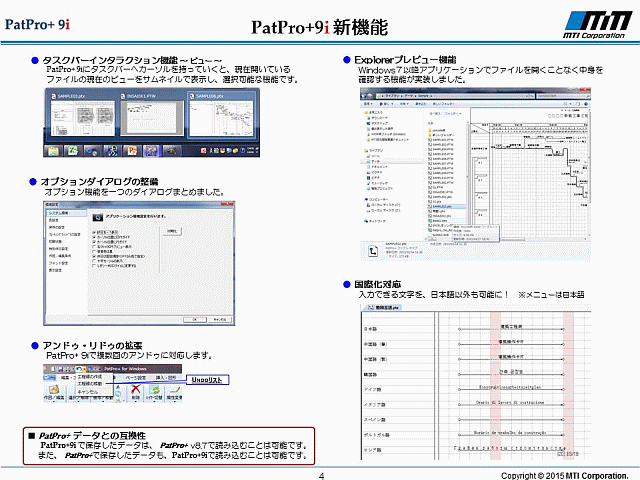Click the green レイヤー切替 ribbon button
The height and width of the screenshot is (480, 640).
tap(154, 392)
